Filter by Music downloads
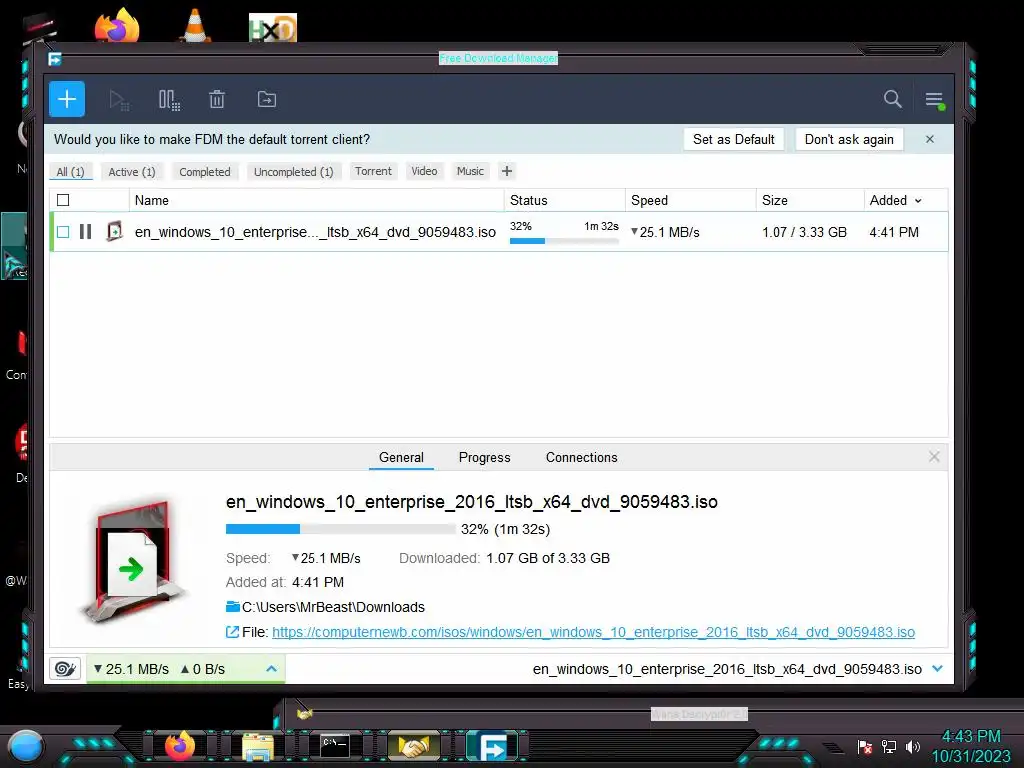The image size is (1024, 768). pyautogui.click(x=470, y=171)
